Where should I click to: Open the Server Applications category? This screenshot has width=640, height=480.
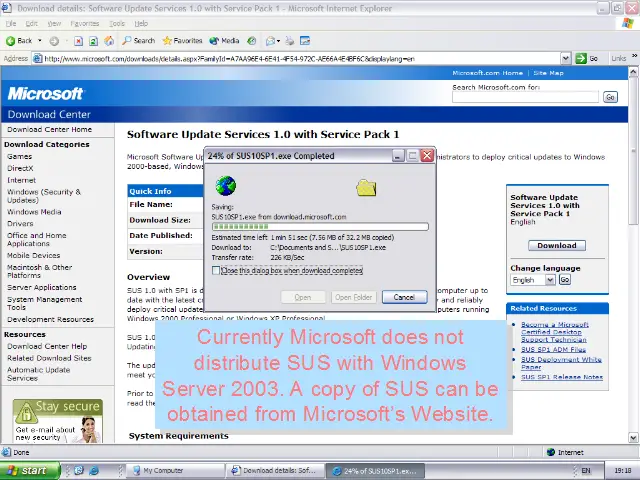[x=42, y=287]
